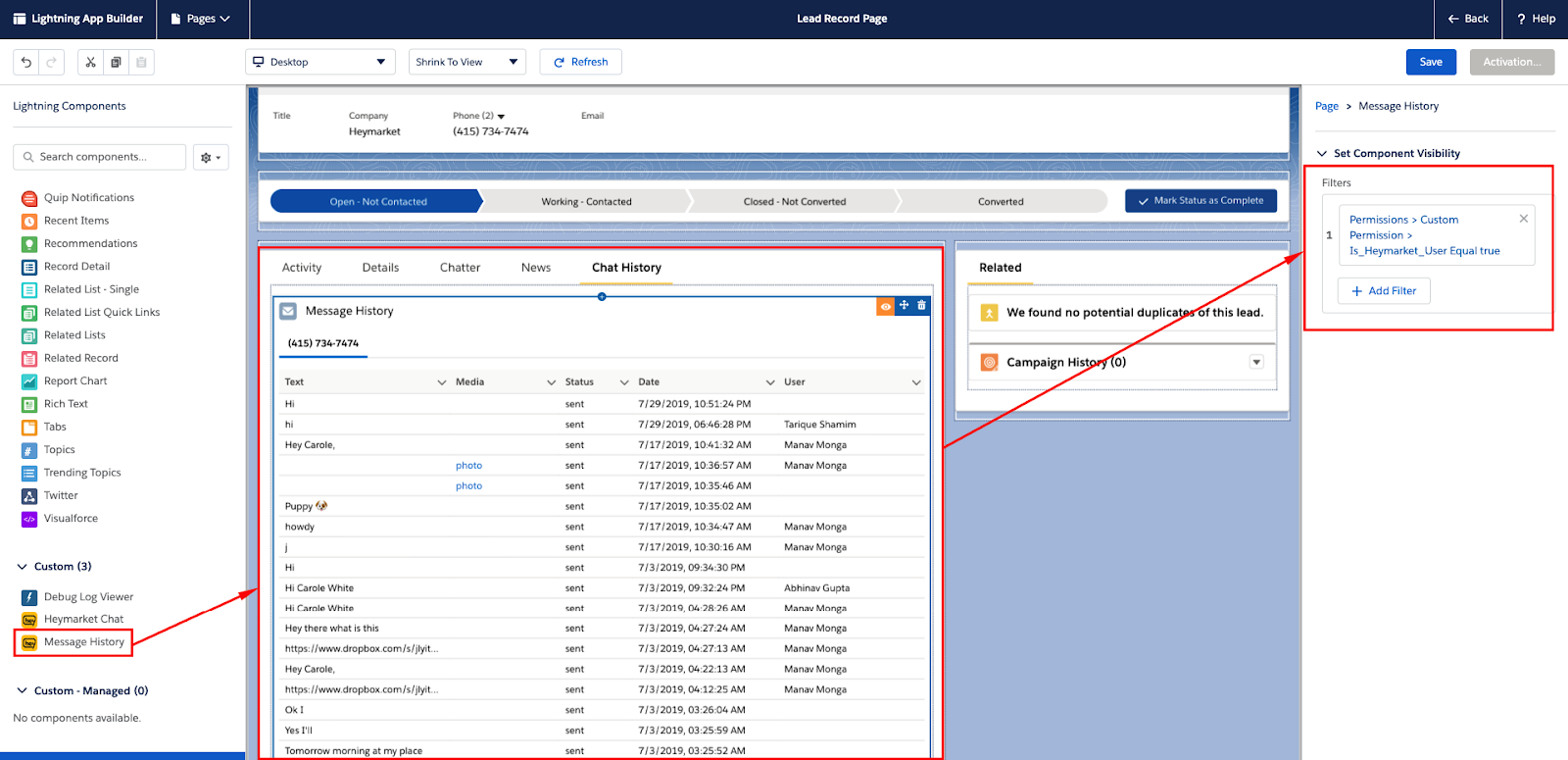1568x760 pixels.
Task: Switch to the News tab
Action: (x=536, y=268)
